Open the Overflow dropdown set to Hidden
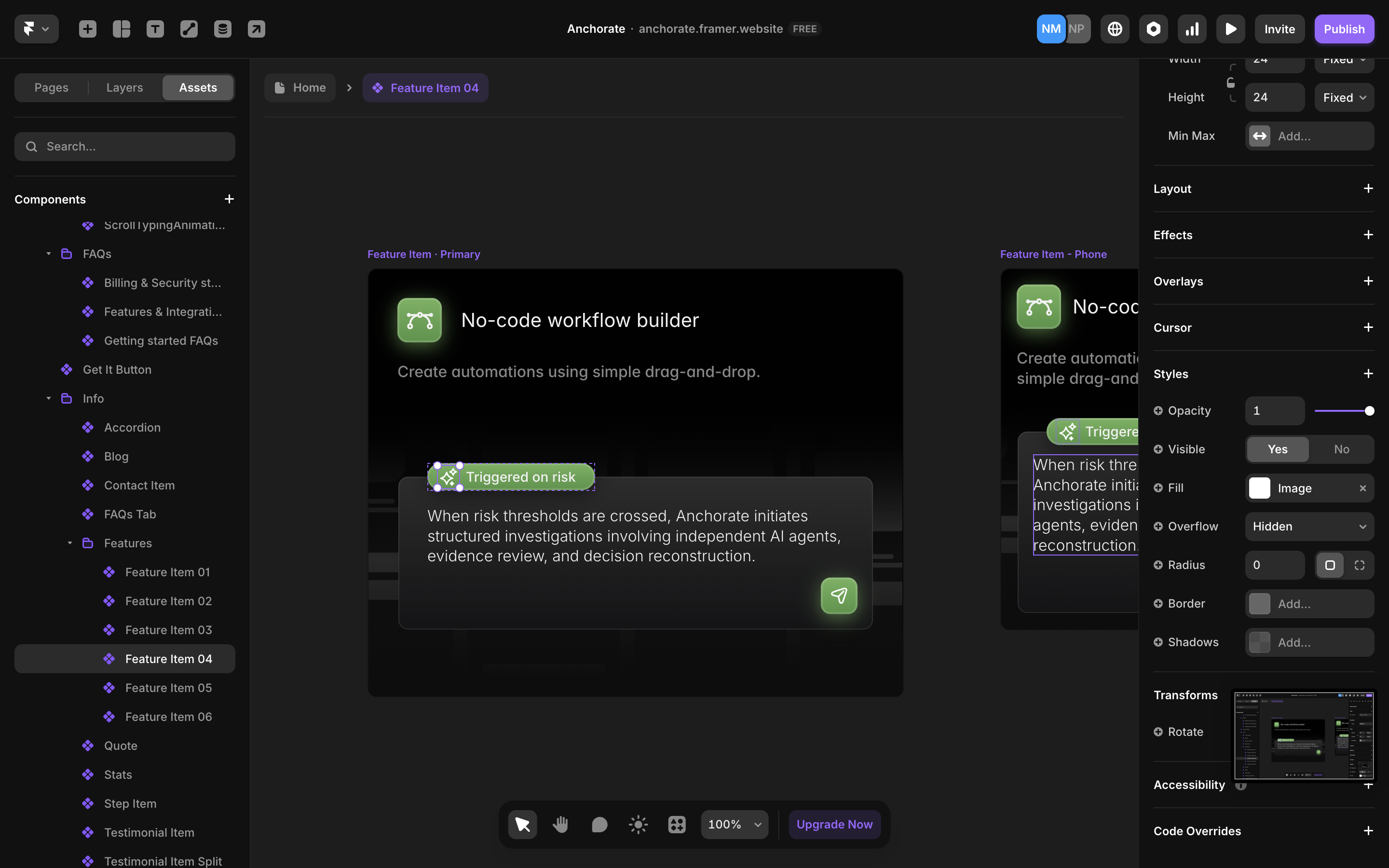 tap(1309, 527)
